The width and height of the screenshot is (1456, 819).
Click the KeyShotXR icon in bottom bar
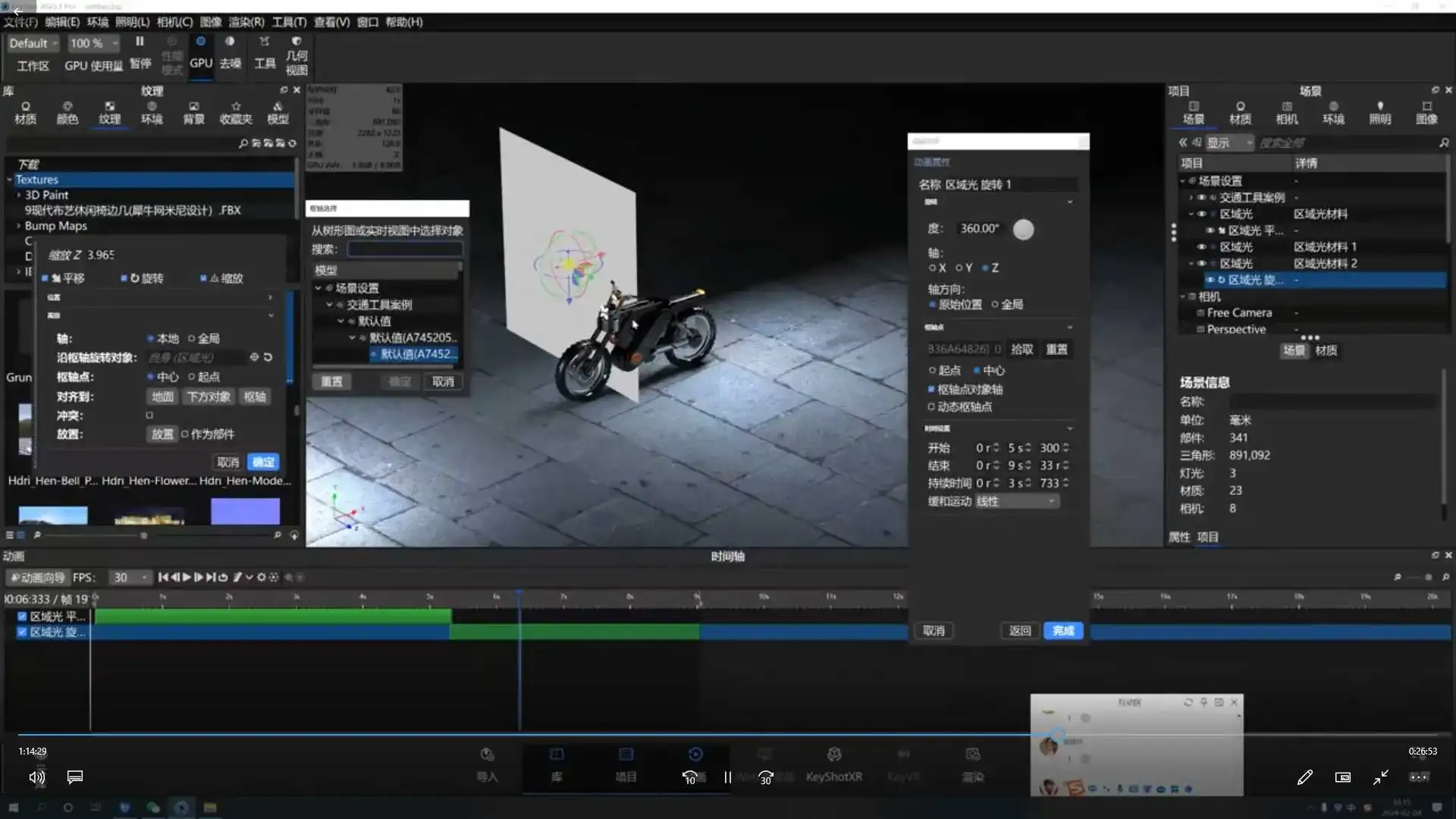coord(833,762)
